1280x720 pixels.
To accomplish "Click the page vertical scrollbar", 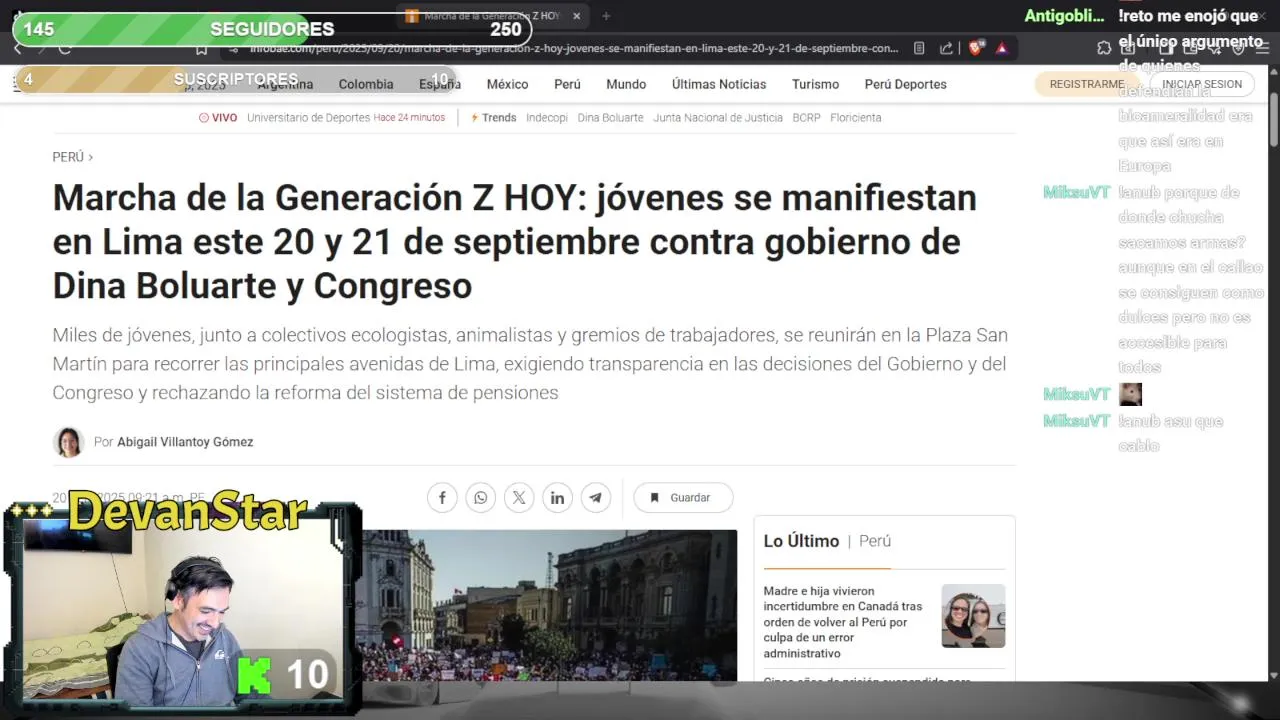I will click(1274, 120).
